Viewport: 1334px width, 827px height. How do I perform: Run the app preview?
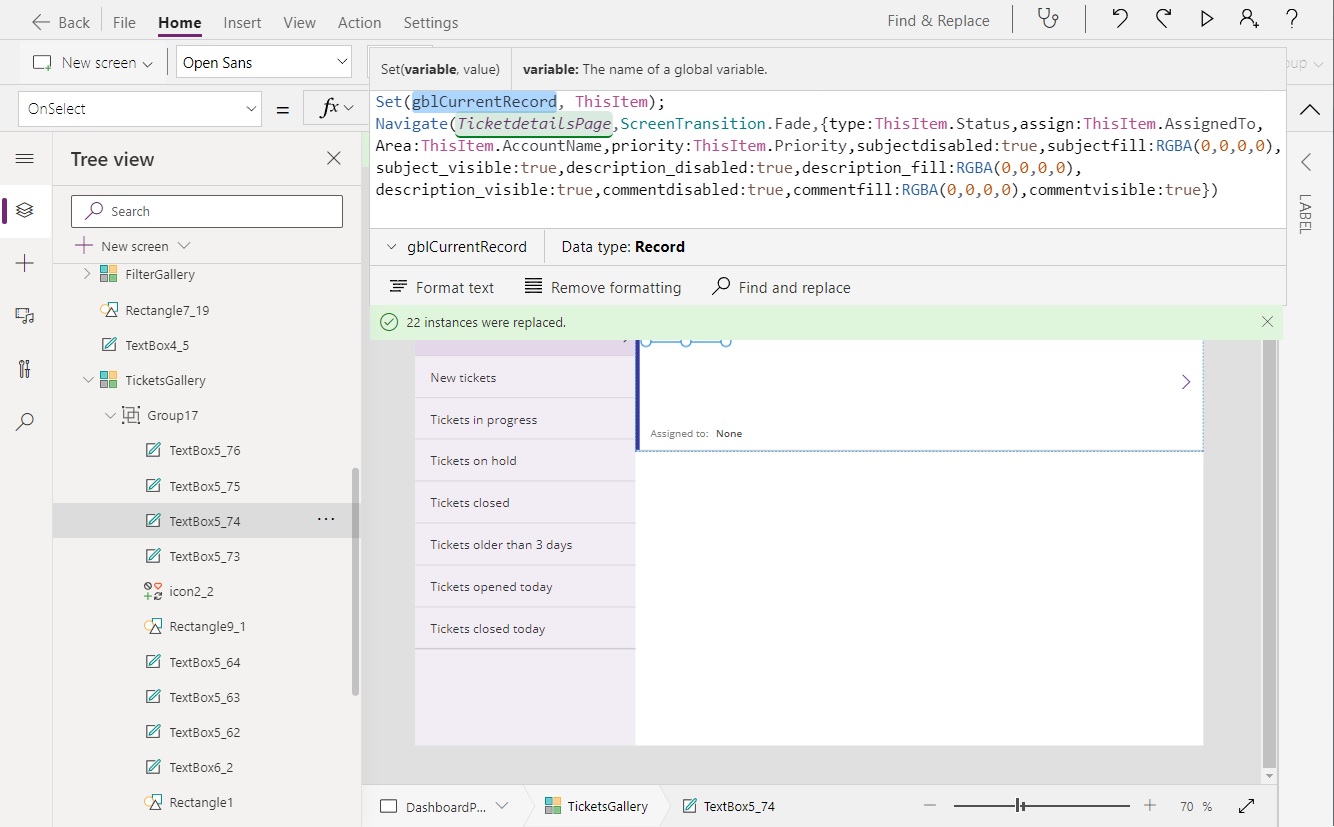click(1206, 19)
